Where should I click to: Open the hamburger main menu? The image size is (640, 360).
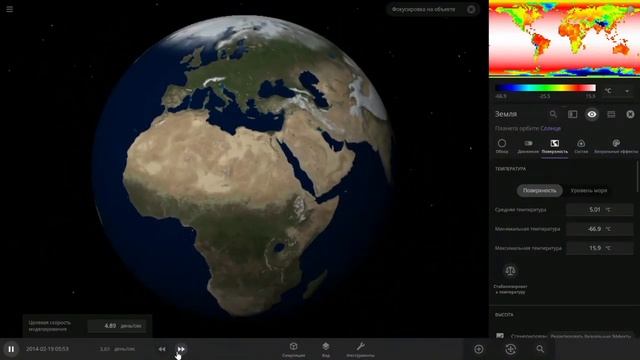coord(9,9)
